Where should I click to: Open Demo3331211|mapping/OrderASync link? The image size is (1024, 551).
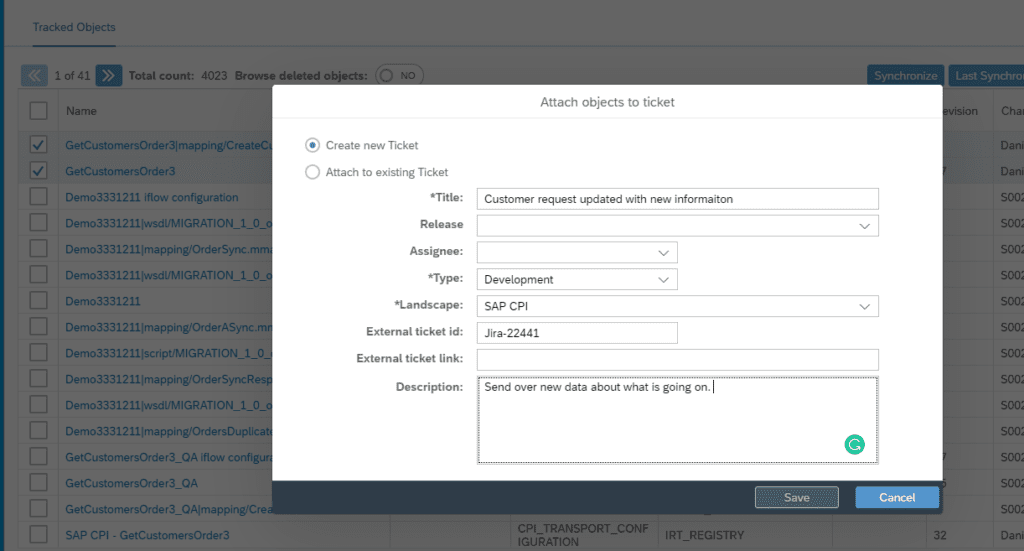click(168, 327)
